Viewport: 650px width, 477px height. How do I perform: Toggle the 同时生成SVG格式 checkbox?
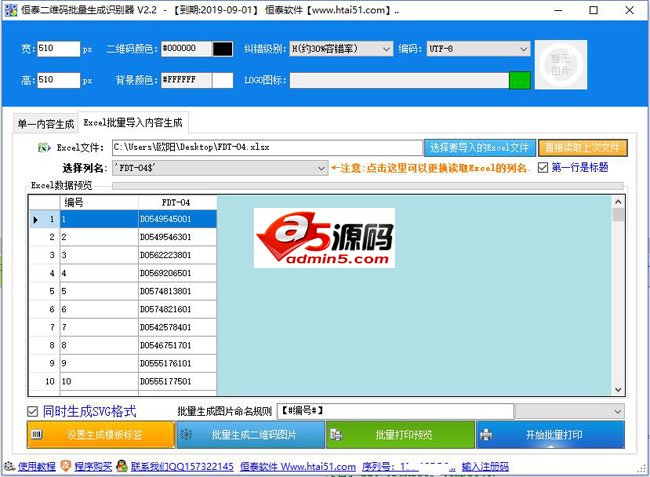32,411
